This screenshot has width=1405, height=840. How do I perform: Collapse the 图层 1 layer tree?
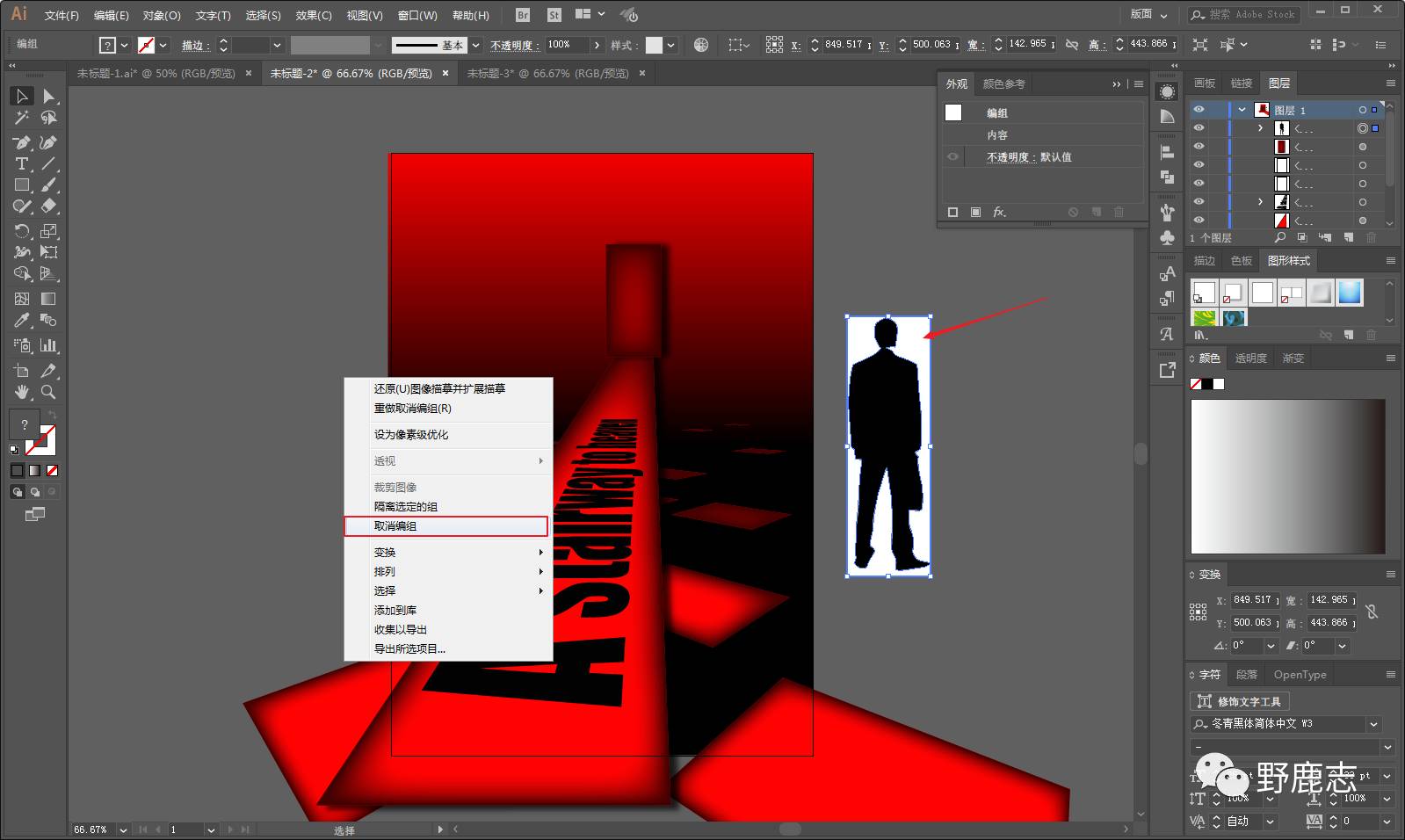(x=1242, y=110)
